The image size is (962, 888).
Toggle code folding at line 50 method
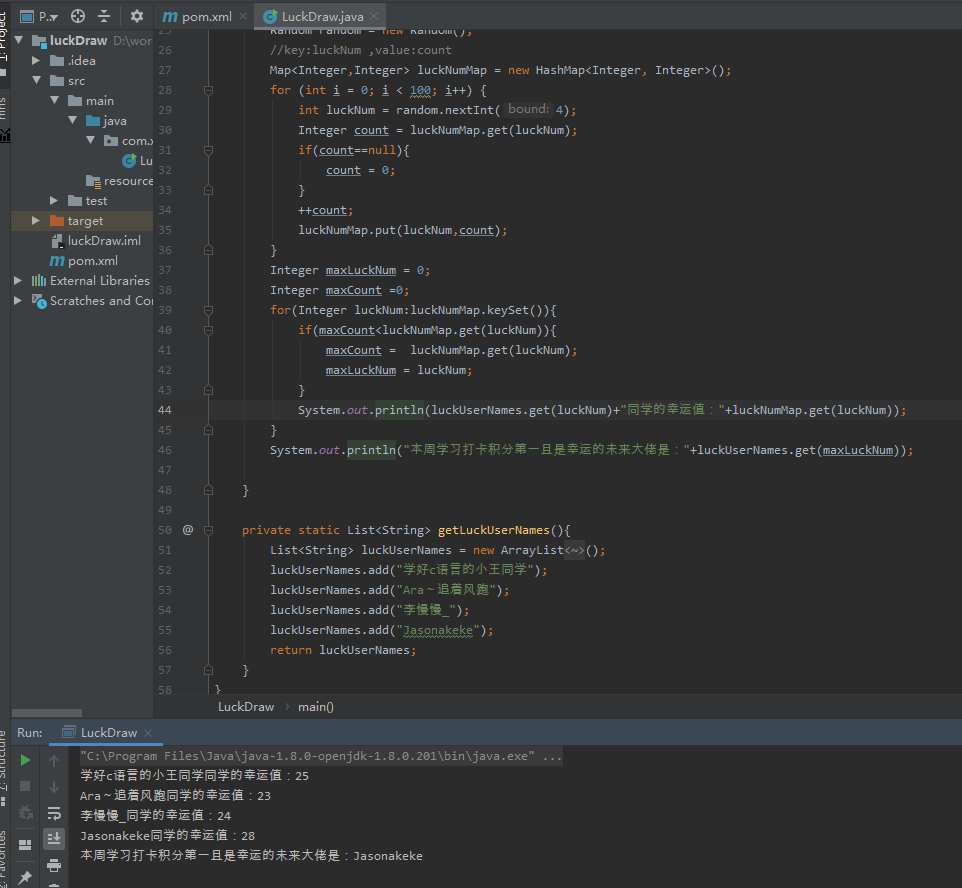tap(209, 530)
